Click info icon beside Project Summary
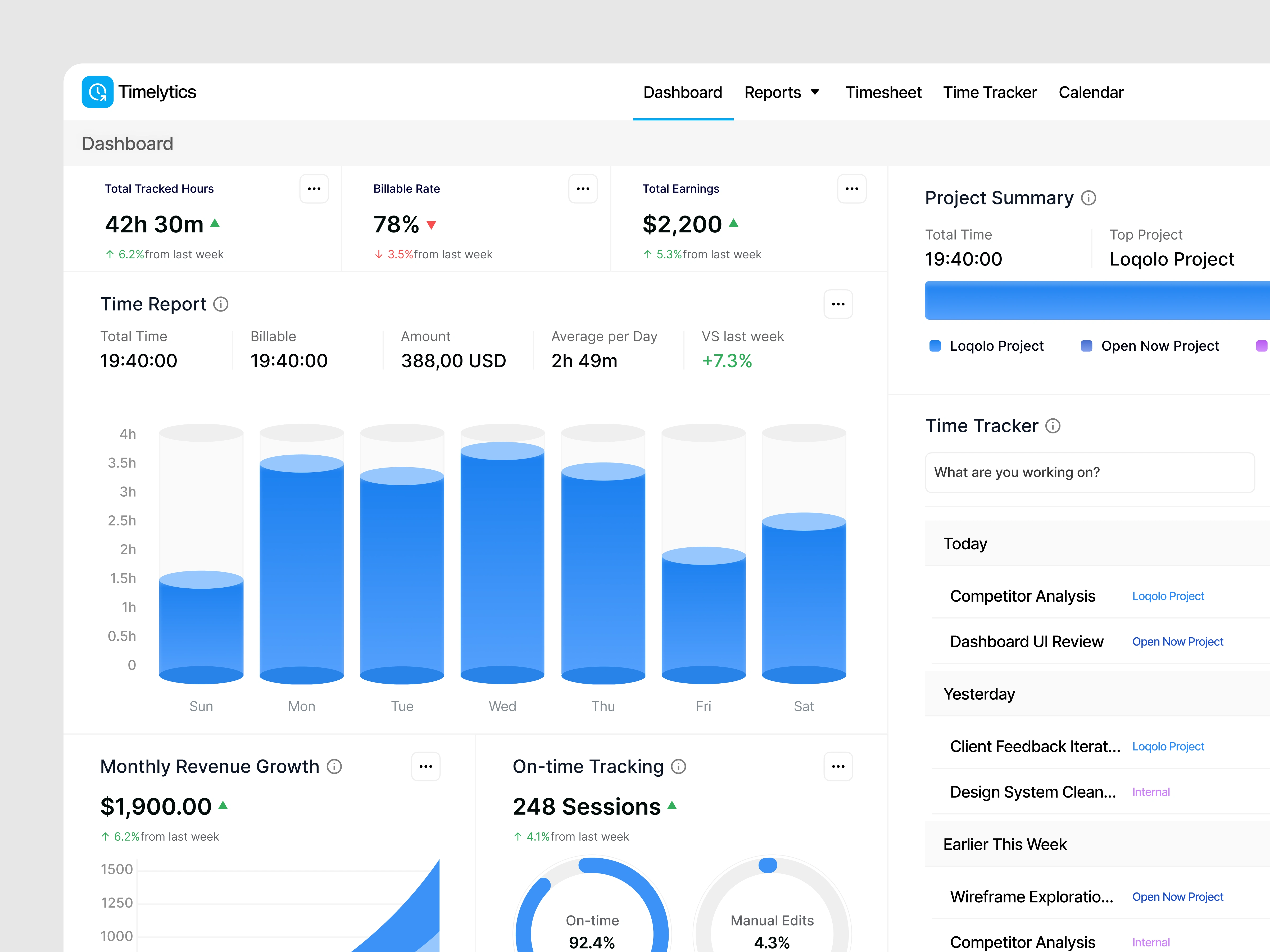Viewport: 1270px width, 952px height. tap(1088, 198)
